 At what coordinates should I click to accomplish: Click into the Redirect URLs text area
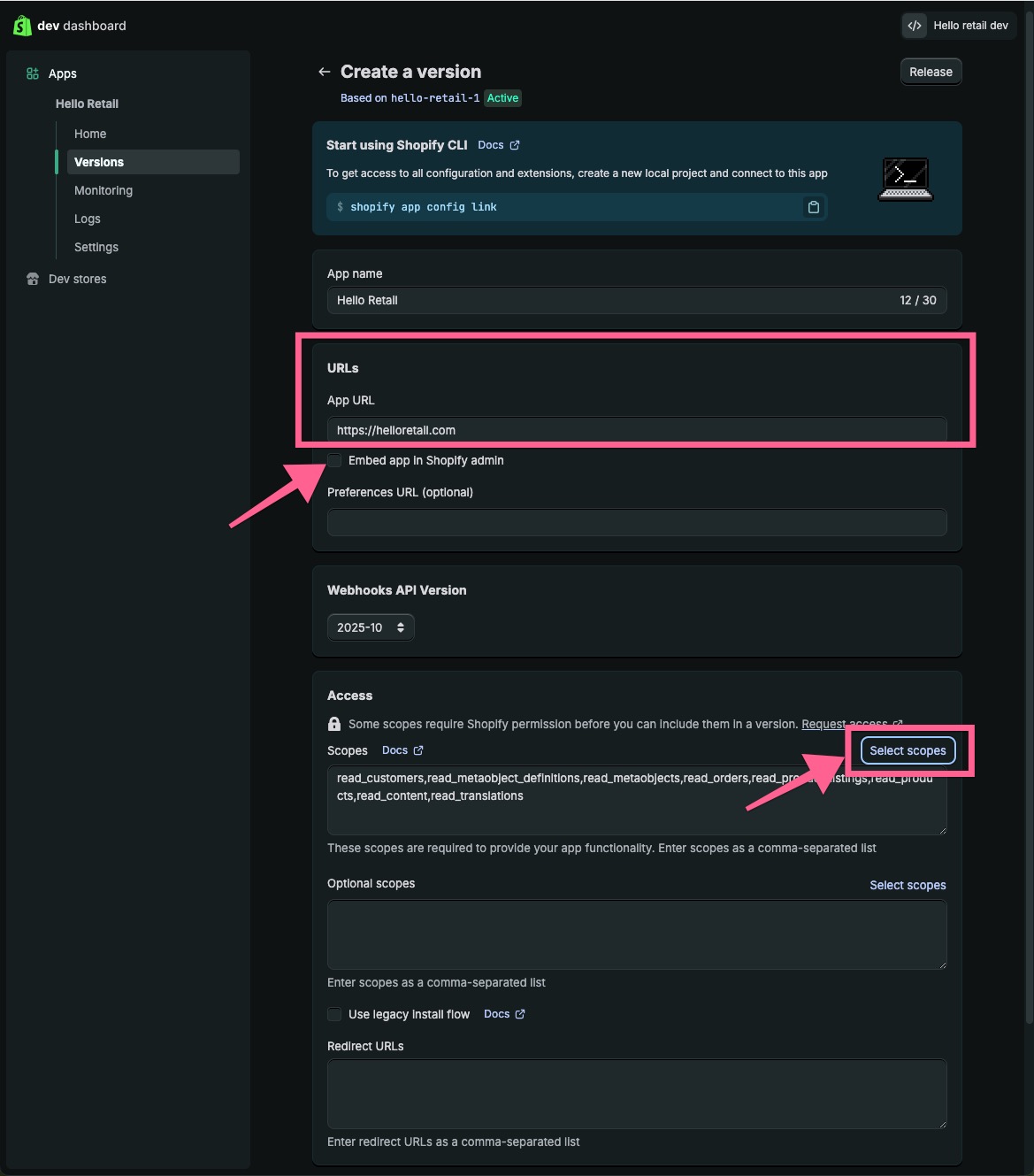(x=637, y=1094)
